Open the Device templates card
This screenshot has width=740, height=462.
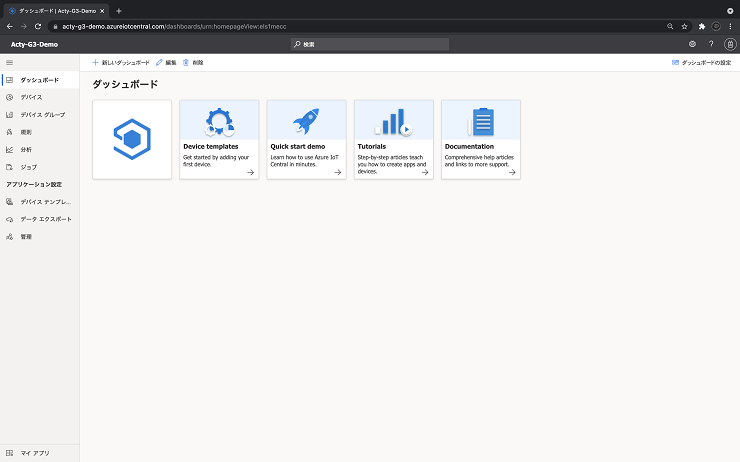click(x=219, y=139)
